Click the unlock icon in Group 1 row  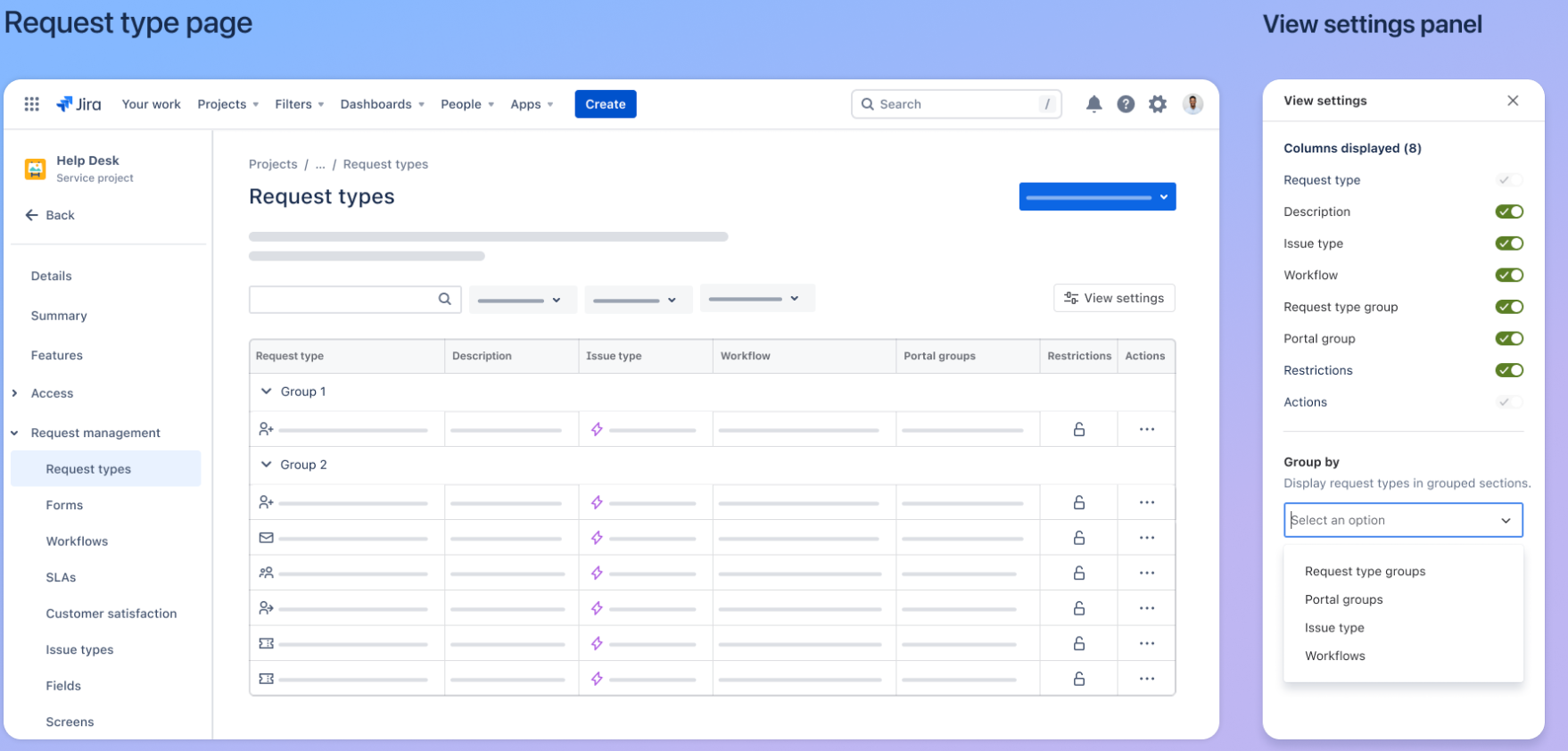tap(1078, 429)
